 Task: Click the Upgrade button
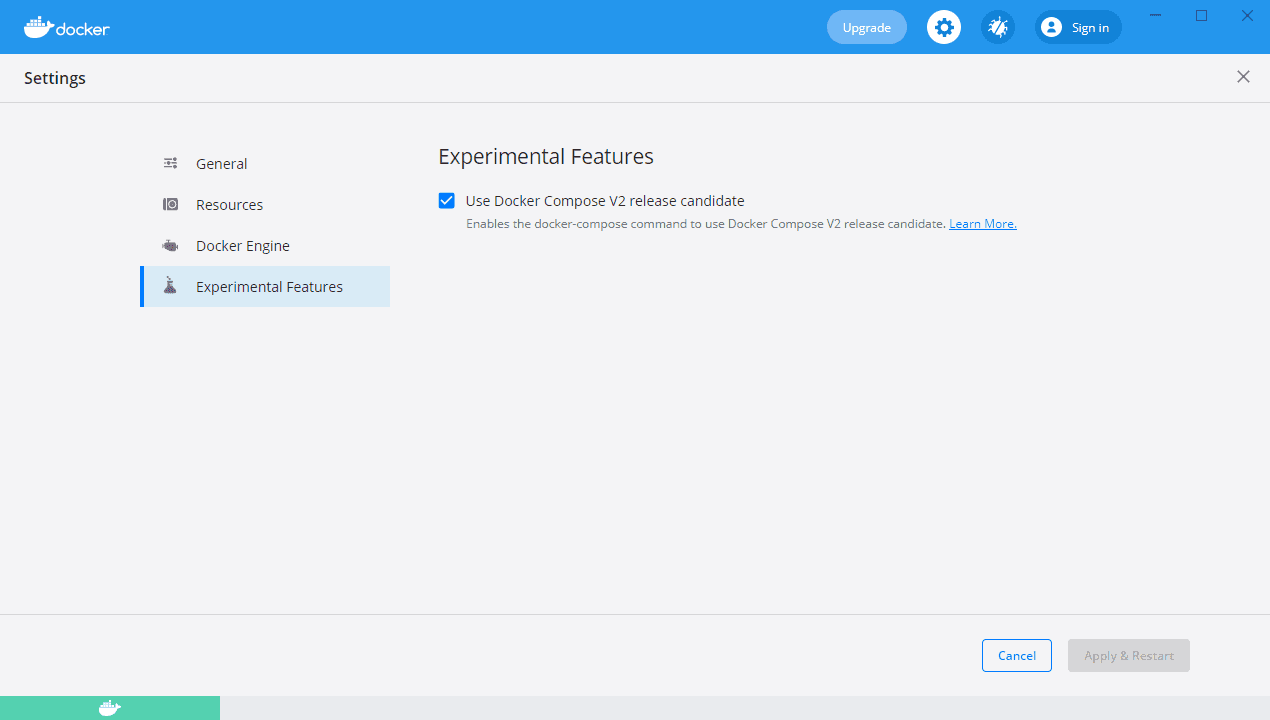point(866,27)
